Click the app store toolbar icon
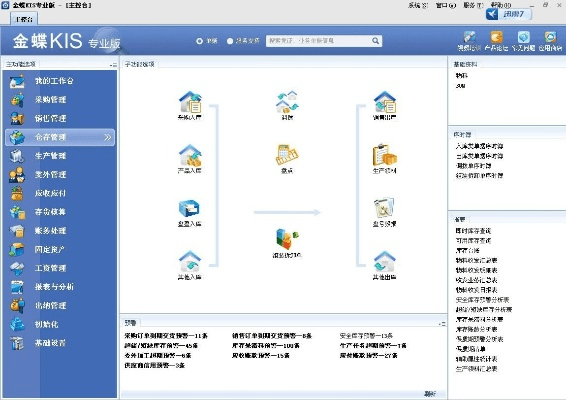This screenshot has height=400, width=566. [550, 41]
